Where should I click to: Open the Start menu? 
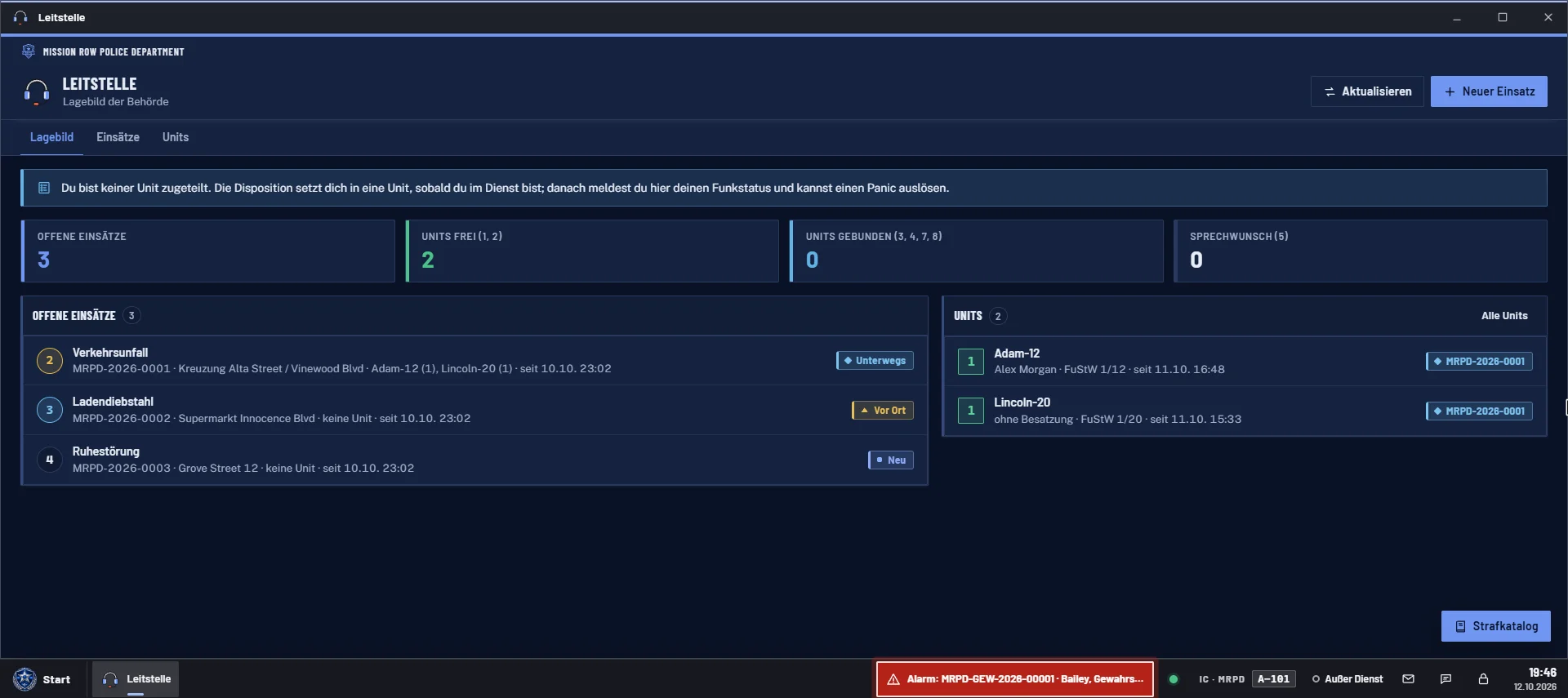click(x=42, y=679)
